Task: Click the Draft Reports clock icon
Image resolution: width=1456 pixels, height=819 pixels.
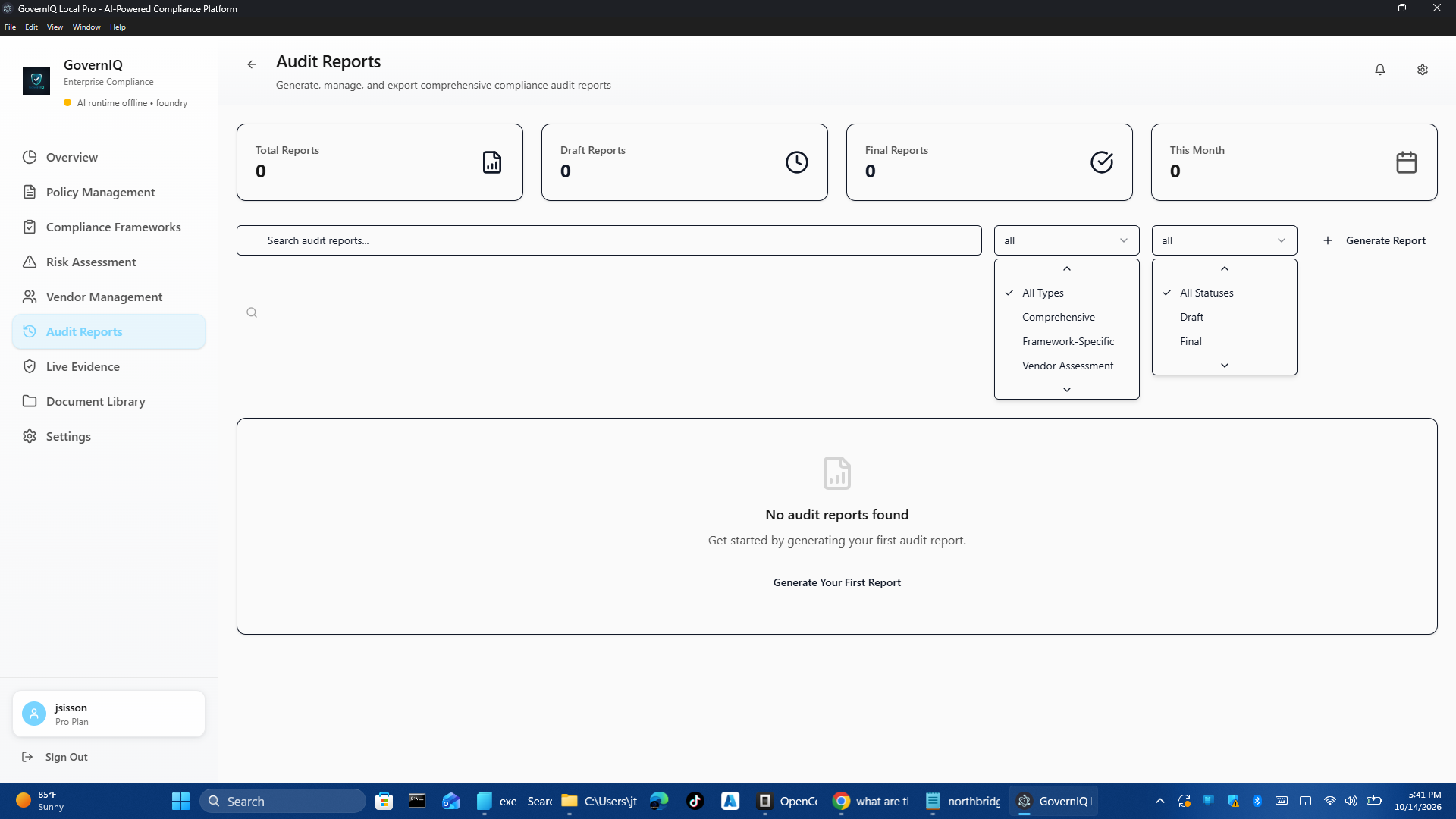Action: [797, 162]
